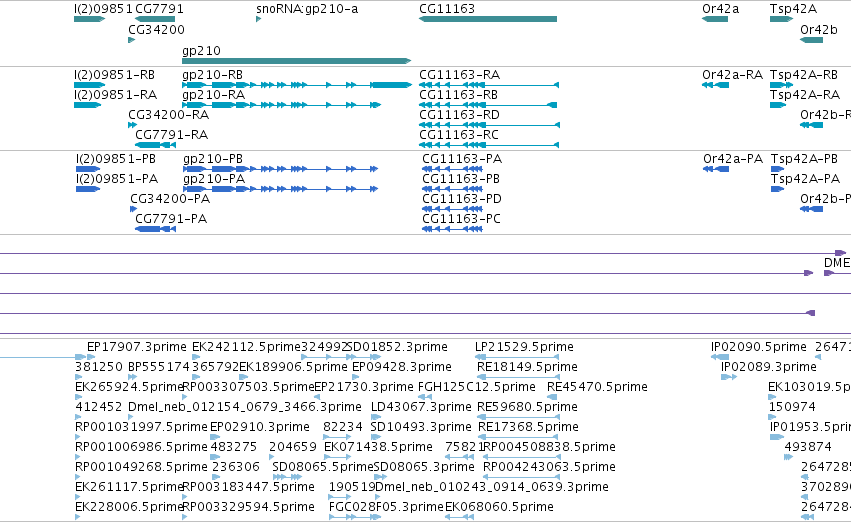Select the LD43067.3prime EST label
This screenshot has height=522, width=851.
pos(421,408)
